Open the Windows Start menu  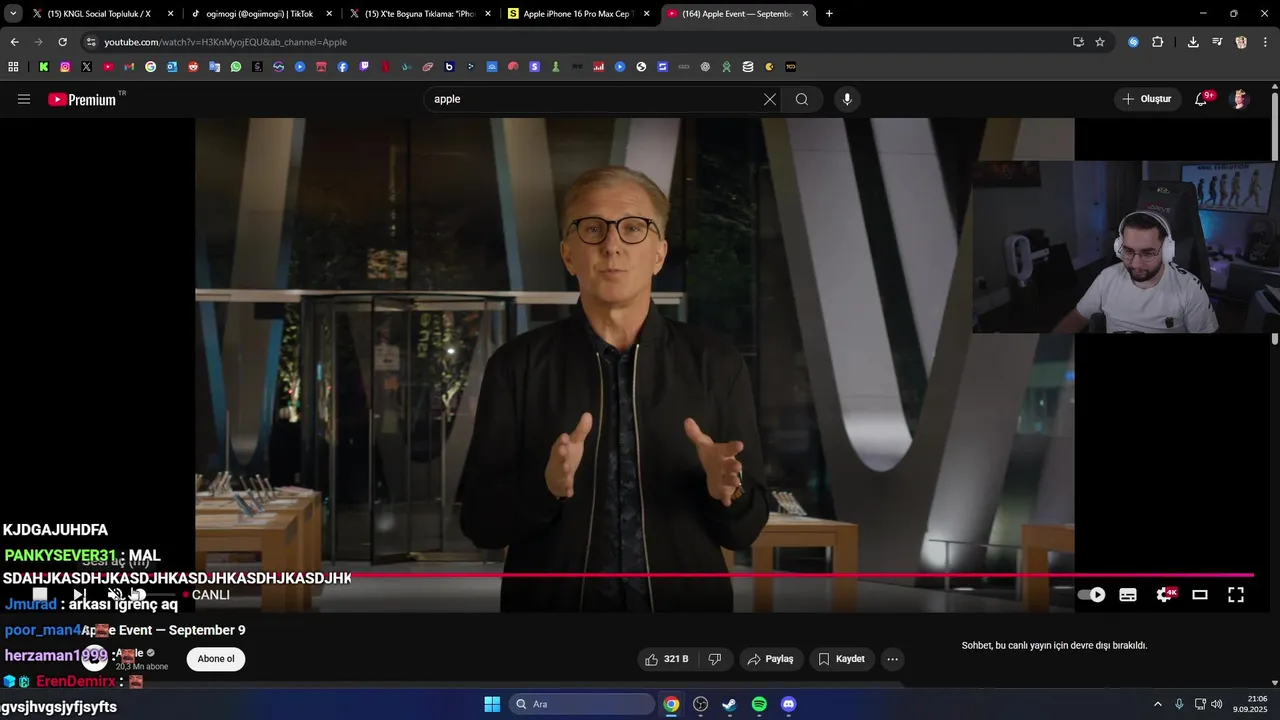(x=492, y=704)
